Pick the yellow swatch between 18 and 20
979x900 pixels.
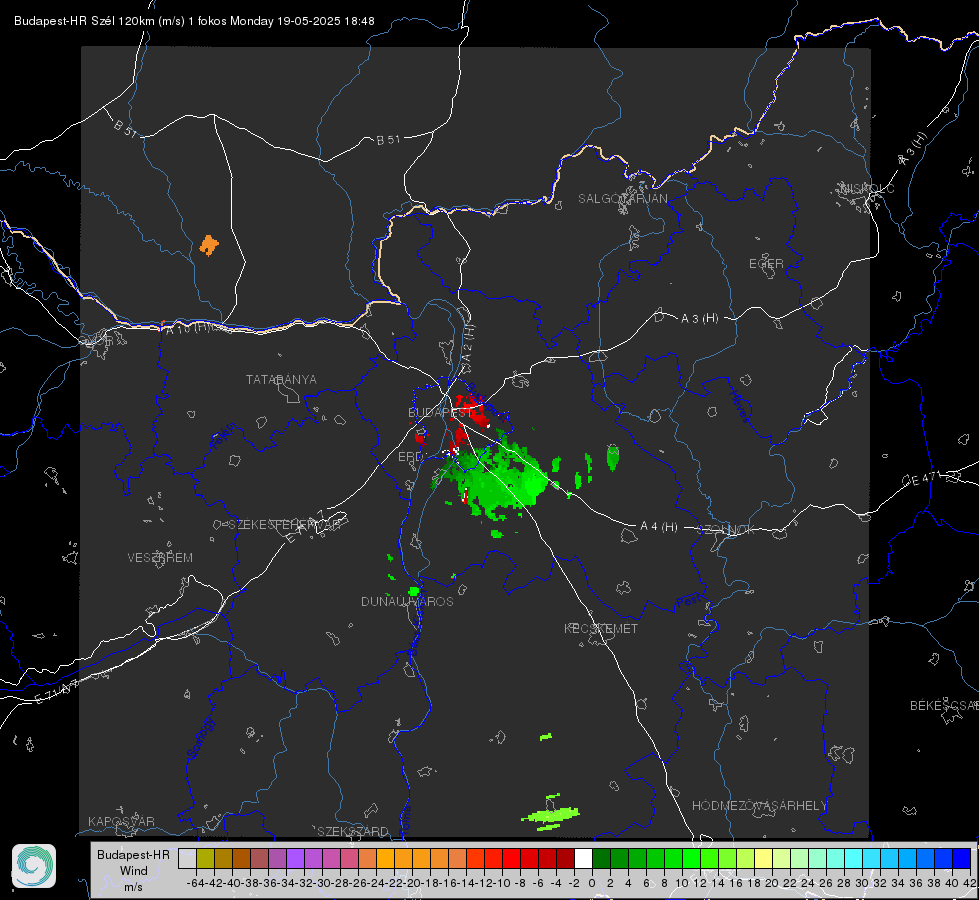click(x=763, y=859)
